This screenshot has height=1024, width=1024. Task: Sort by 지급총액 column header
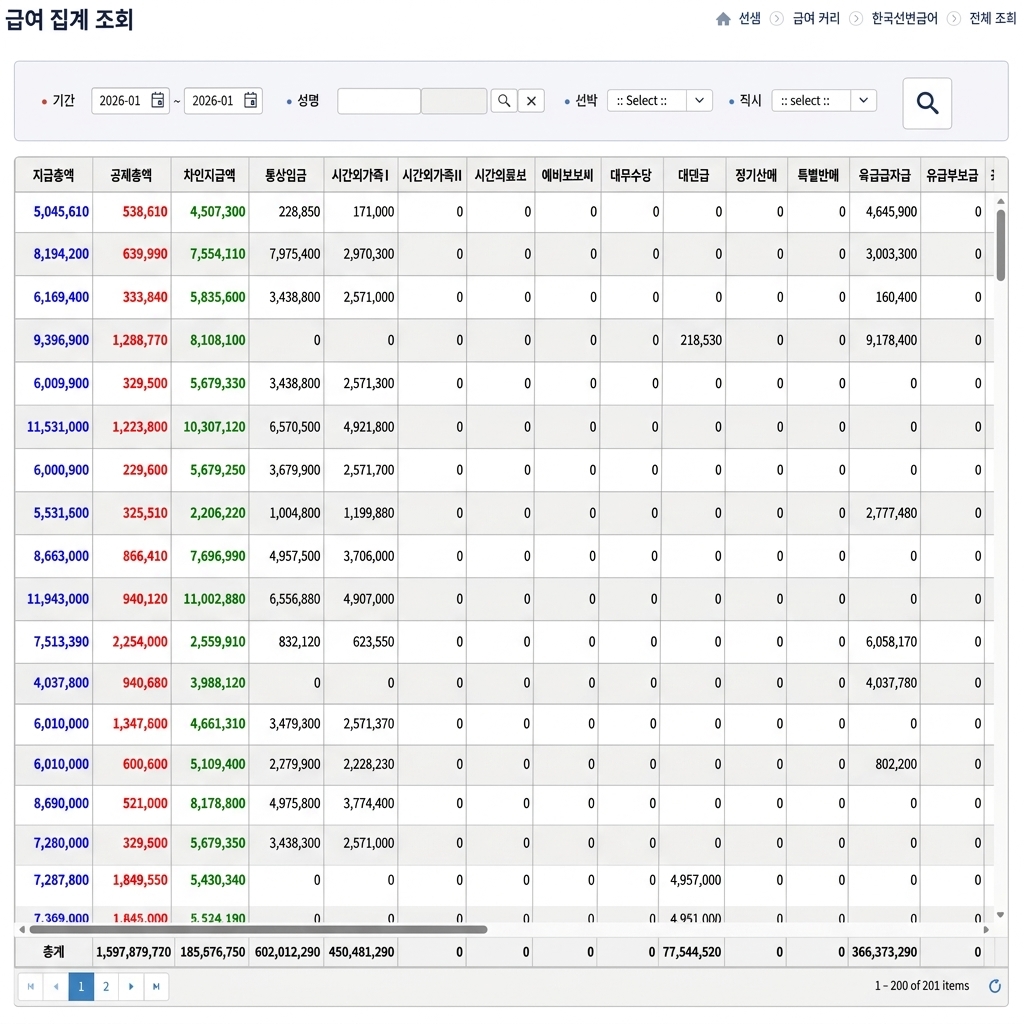[54, 175]
